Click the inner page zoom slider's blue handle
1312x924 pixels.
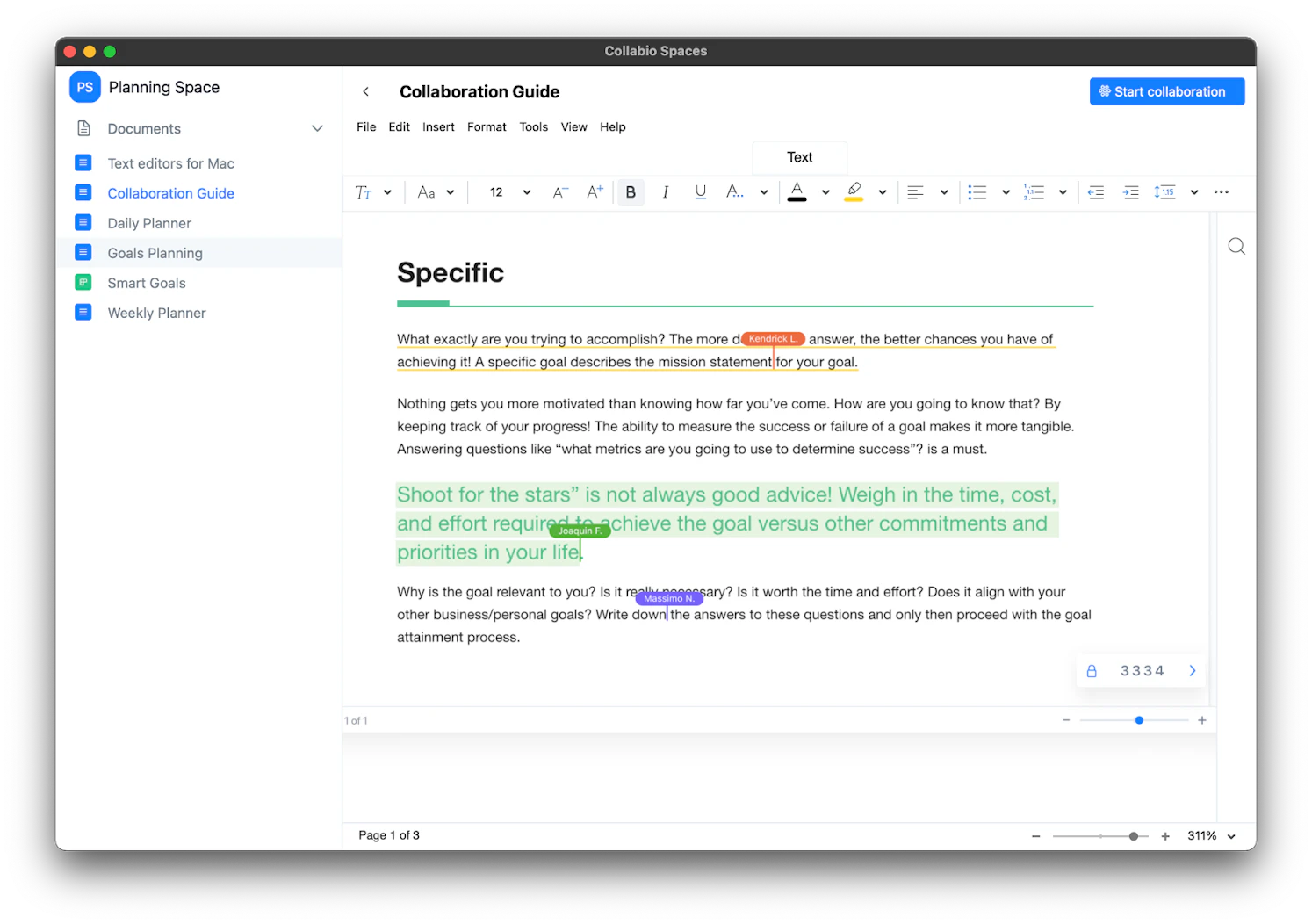1139,720
